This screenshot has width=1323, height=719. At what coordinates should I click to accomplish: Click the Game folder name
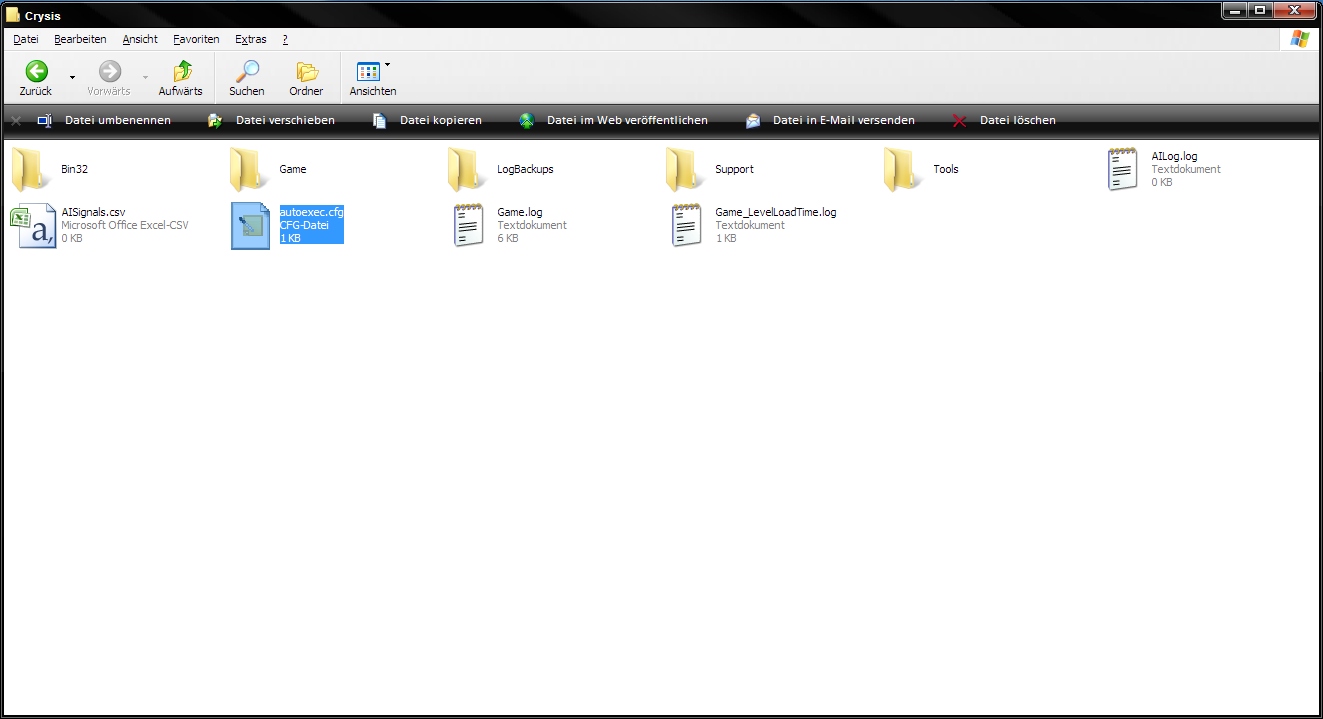[x=293, y=170]
